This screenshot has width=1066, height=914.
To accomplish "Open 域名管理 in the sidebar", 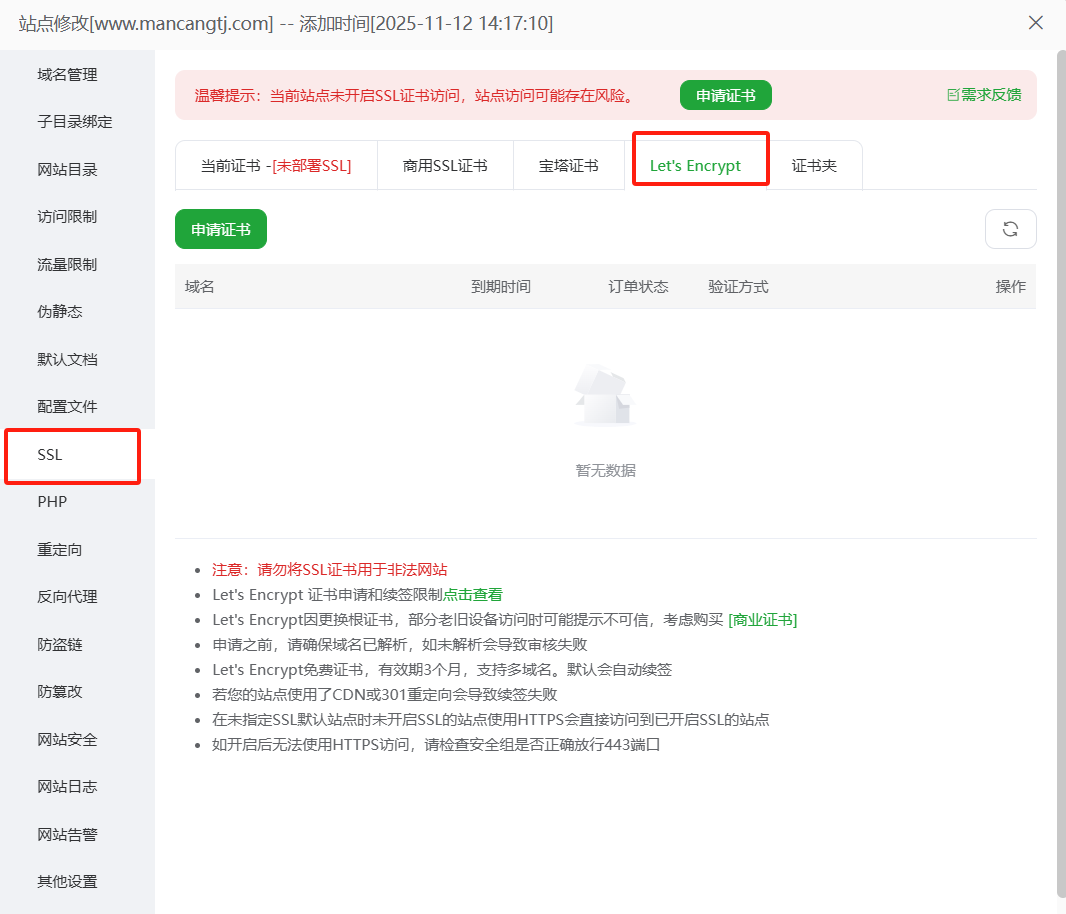I will point(67,75).
